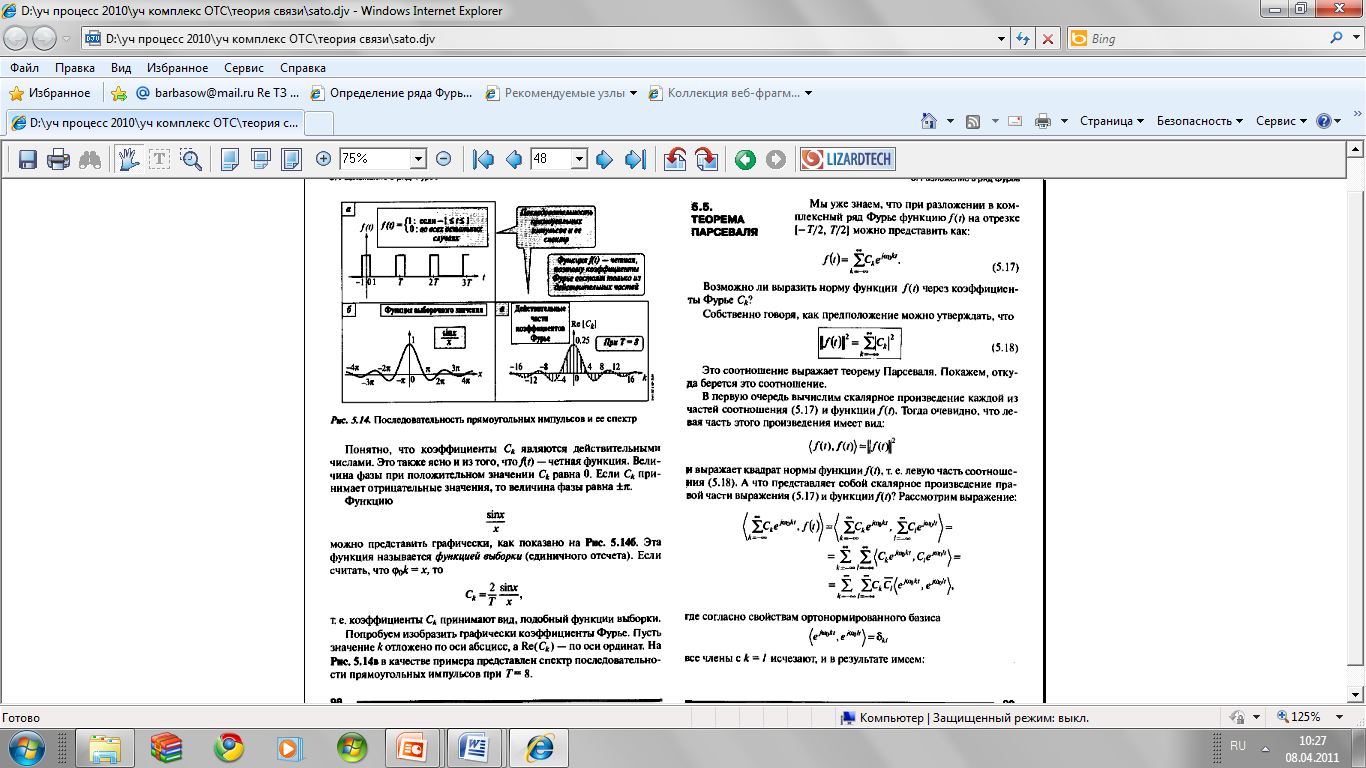
Task: Open the Избранное favorites star button
Action: pyautogui.click(x=49, y=93)
